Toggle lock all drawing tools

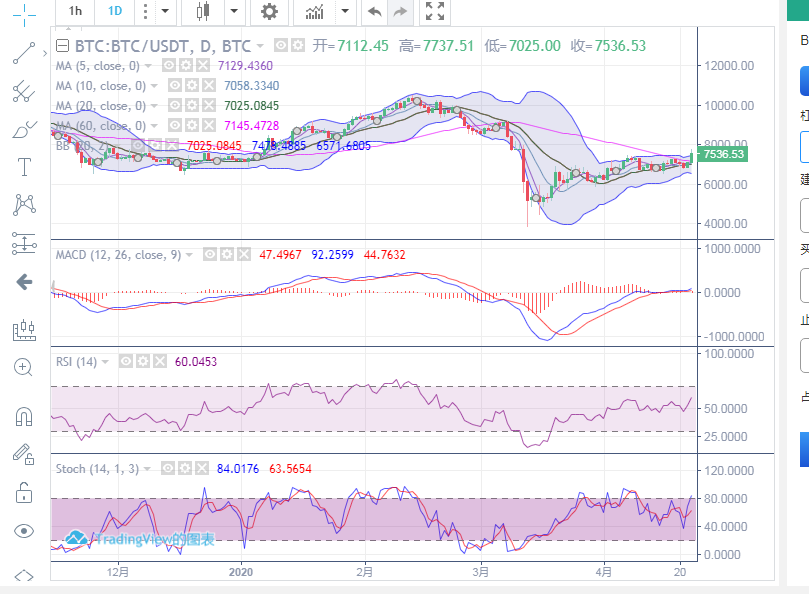tap(24, 493)
